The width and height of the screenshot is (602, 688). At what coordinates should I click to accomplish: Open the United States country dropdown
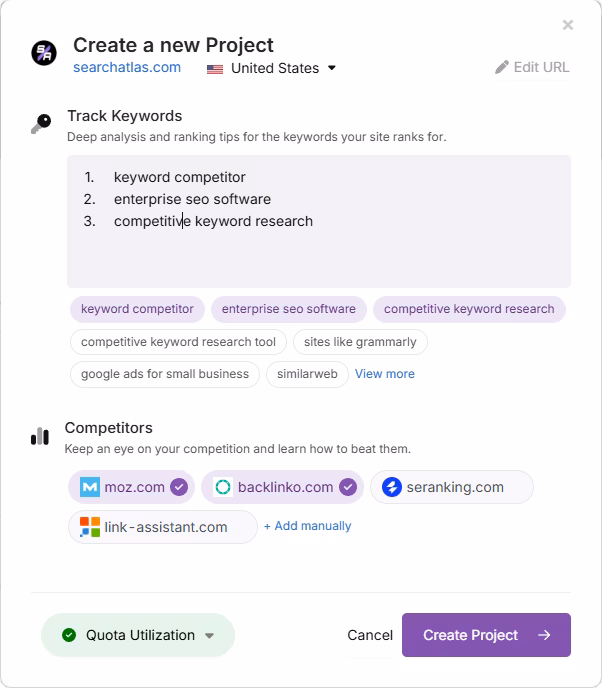tap(272, 68)
